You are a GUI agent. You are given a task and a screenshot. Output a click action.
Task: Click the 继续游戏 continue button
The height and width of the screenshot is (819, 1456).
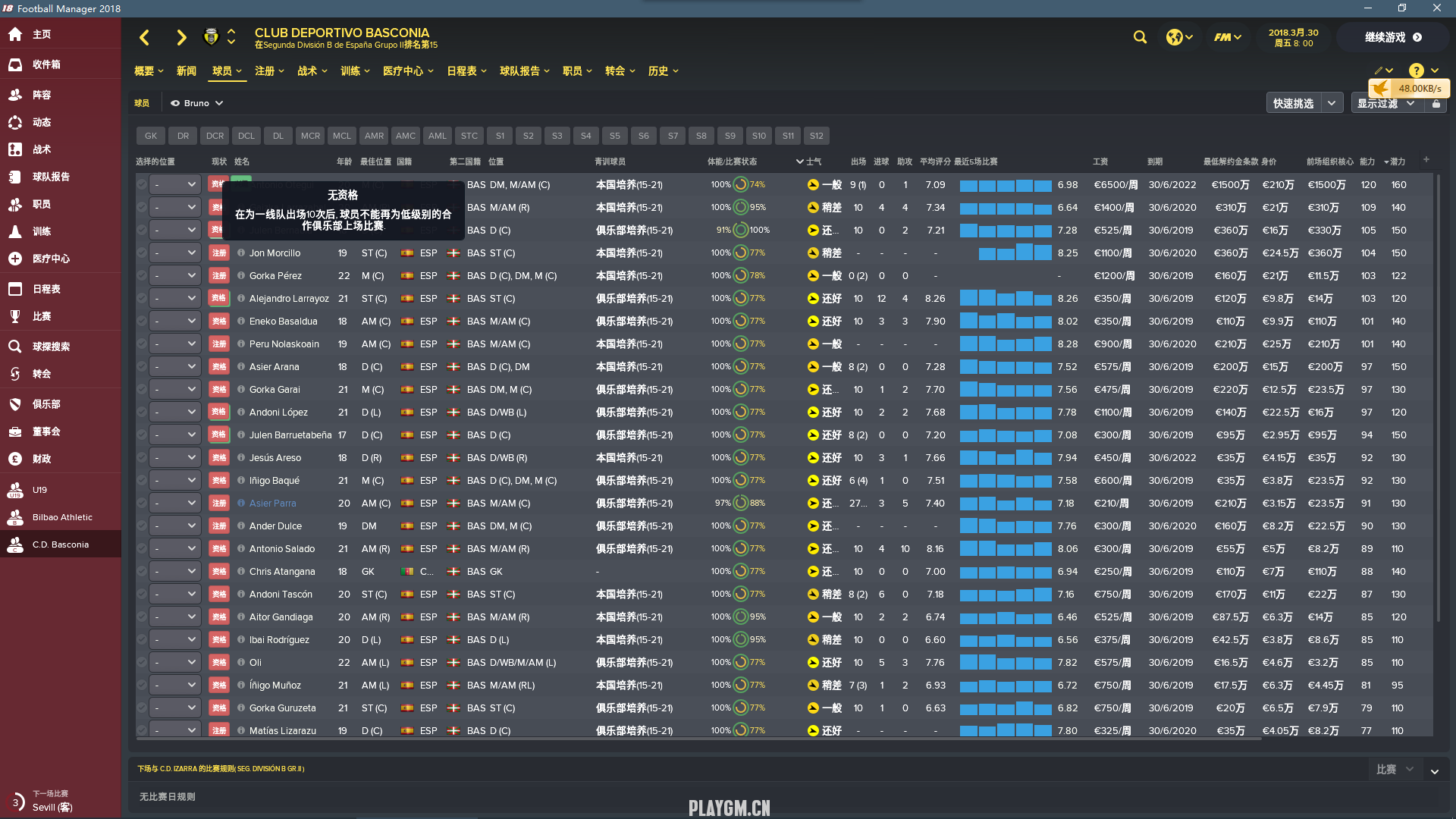point(1393,37)
